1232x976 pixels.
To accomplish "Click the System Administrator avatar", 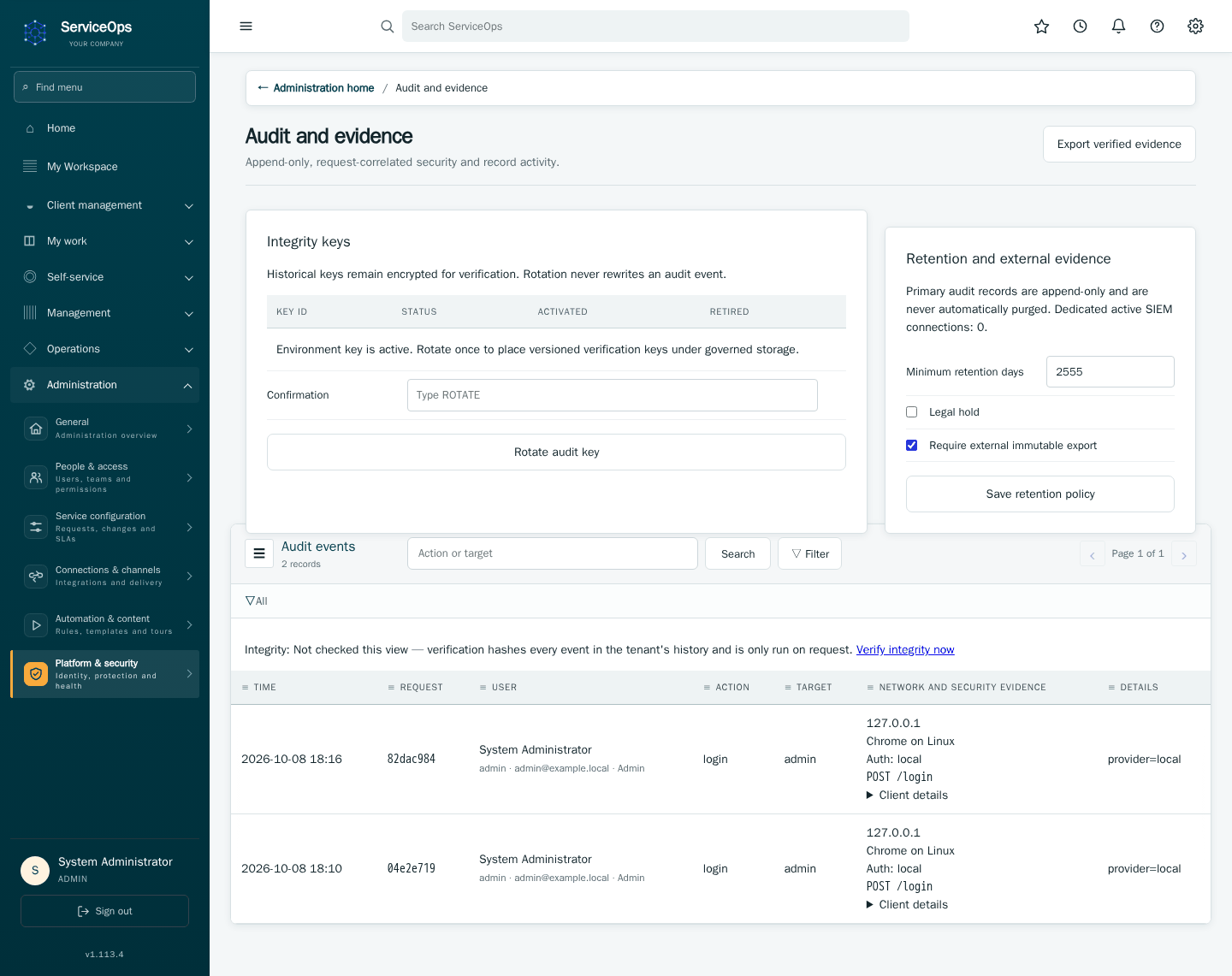I will point(35,870).
